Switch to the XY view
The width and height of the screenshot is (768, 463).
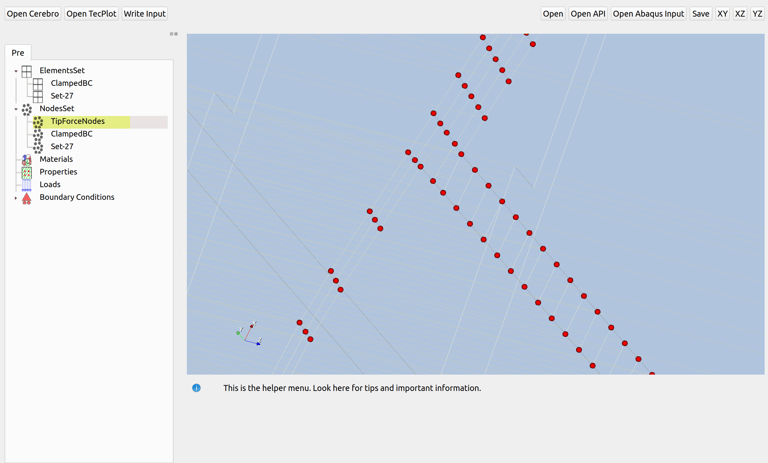click(722, 14)
